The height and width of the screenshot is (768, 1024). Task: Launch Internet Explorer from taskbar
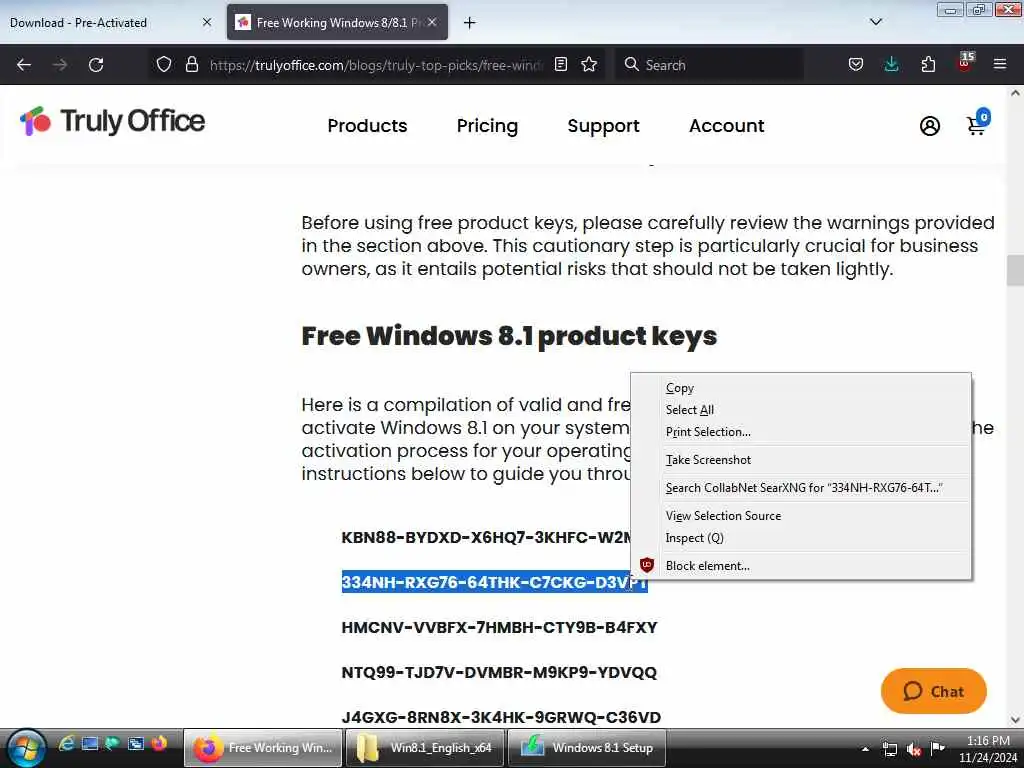coord(66,743)
